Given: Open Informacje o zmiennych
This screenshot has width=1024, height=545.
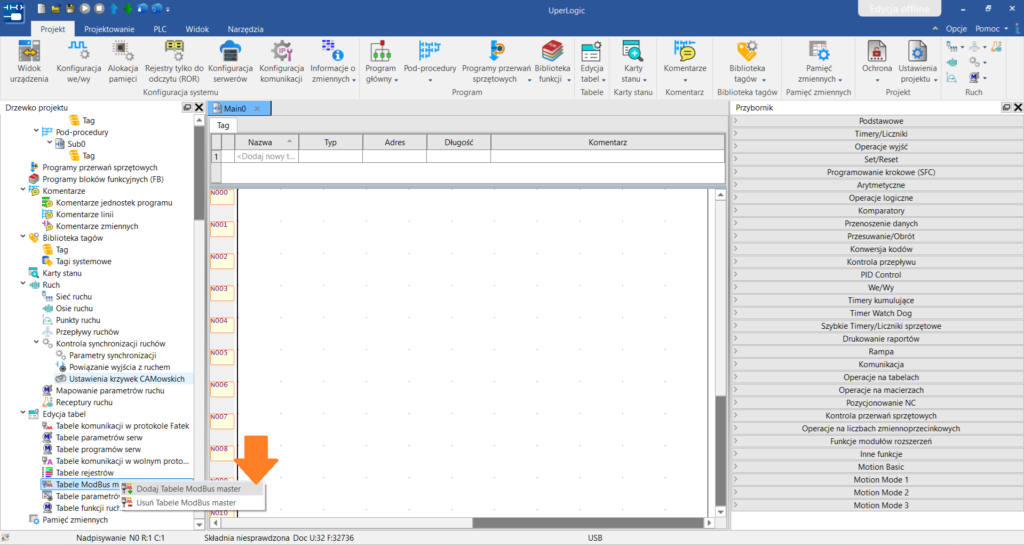Looking at the screenshot, I should 332,61.
